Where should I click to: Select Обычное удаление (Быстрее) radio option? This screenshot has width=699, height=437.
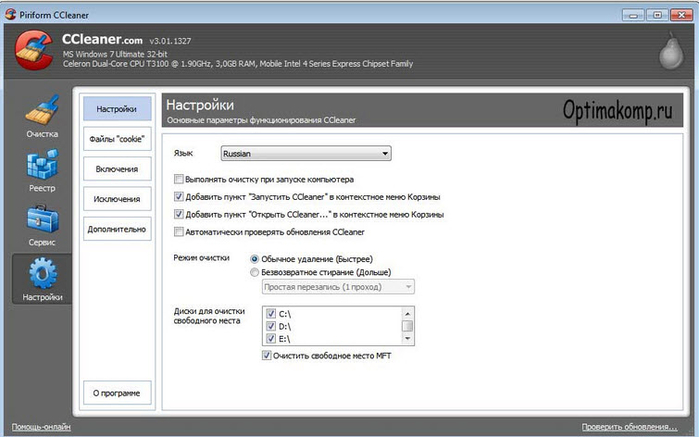pyautogui.click(x=255, y=259)
